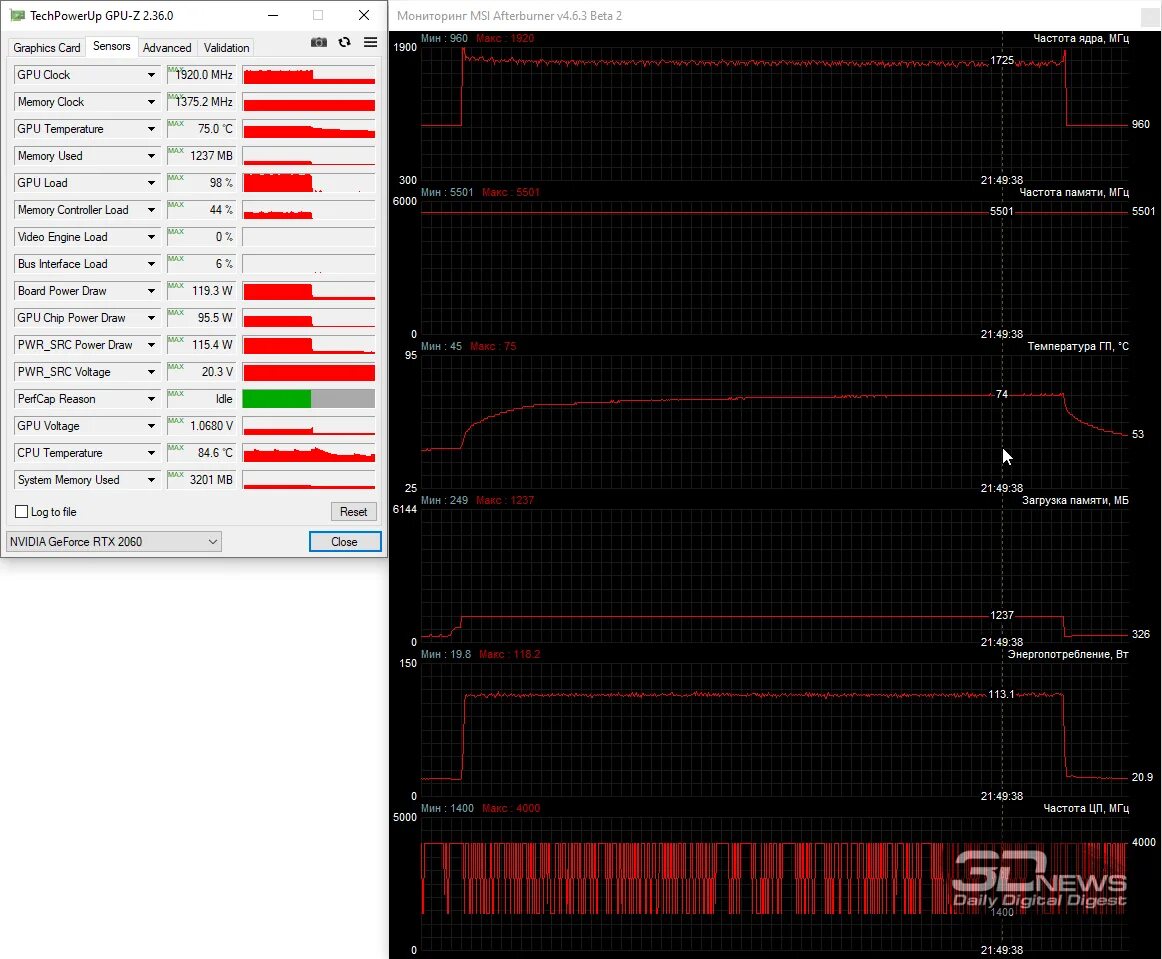Click the Reset button
This screenshot has width=1162, height=959.
353,512
